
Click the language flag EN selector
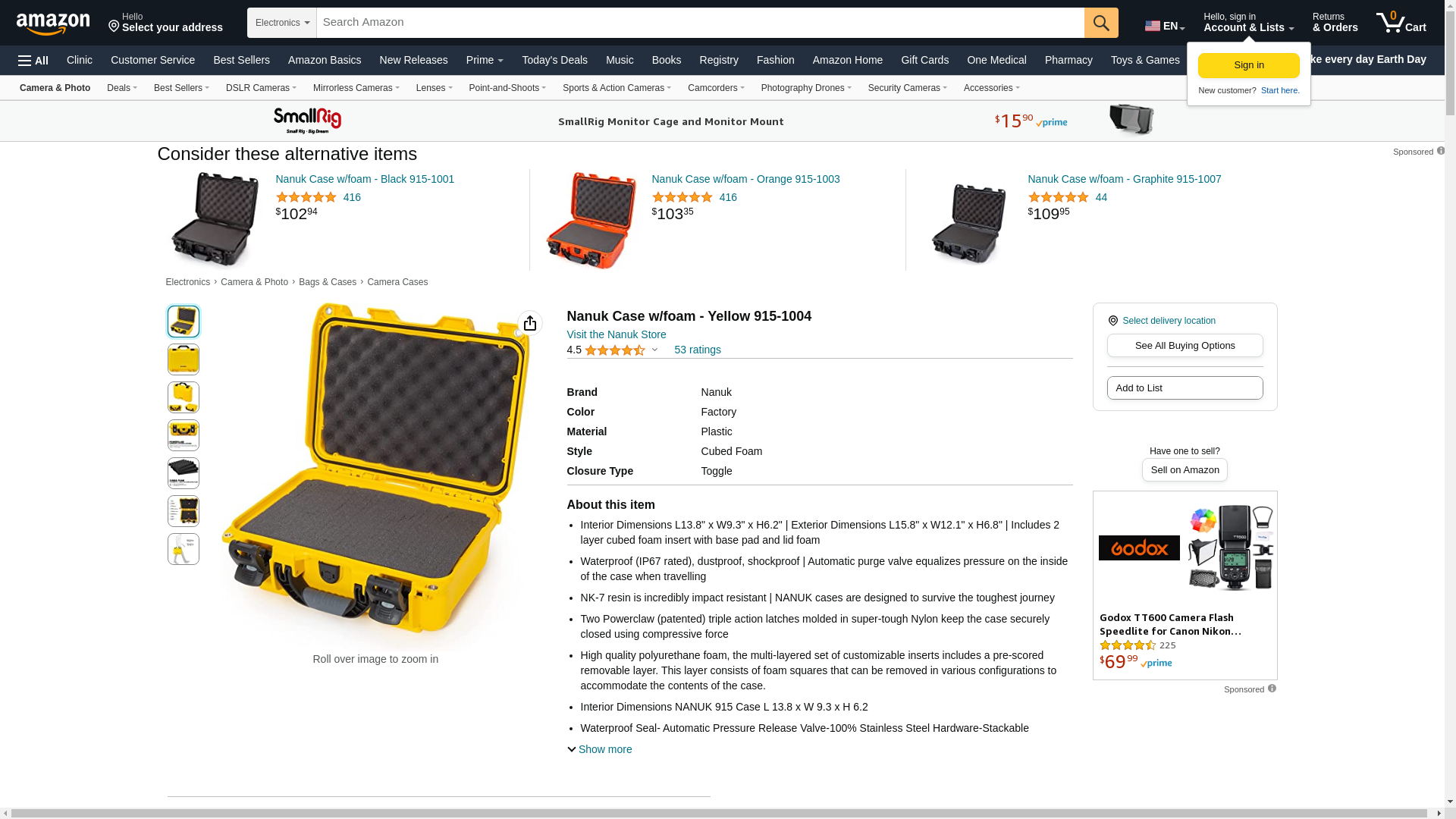1164,26
